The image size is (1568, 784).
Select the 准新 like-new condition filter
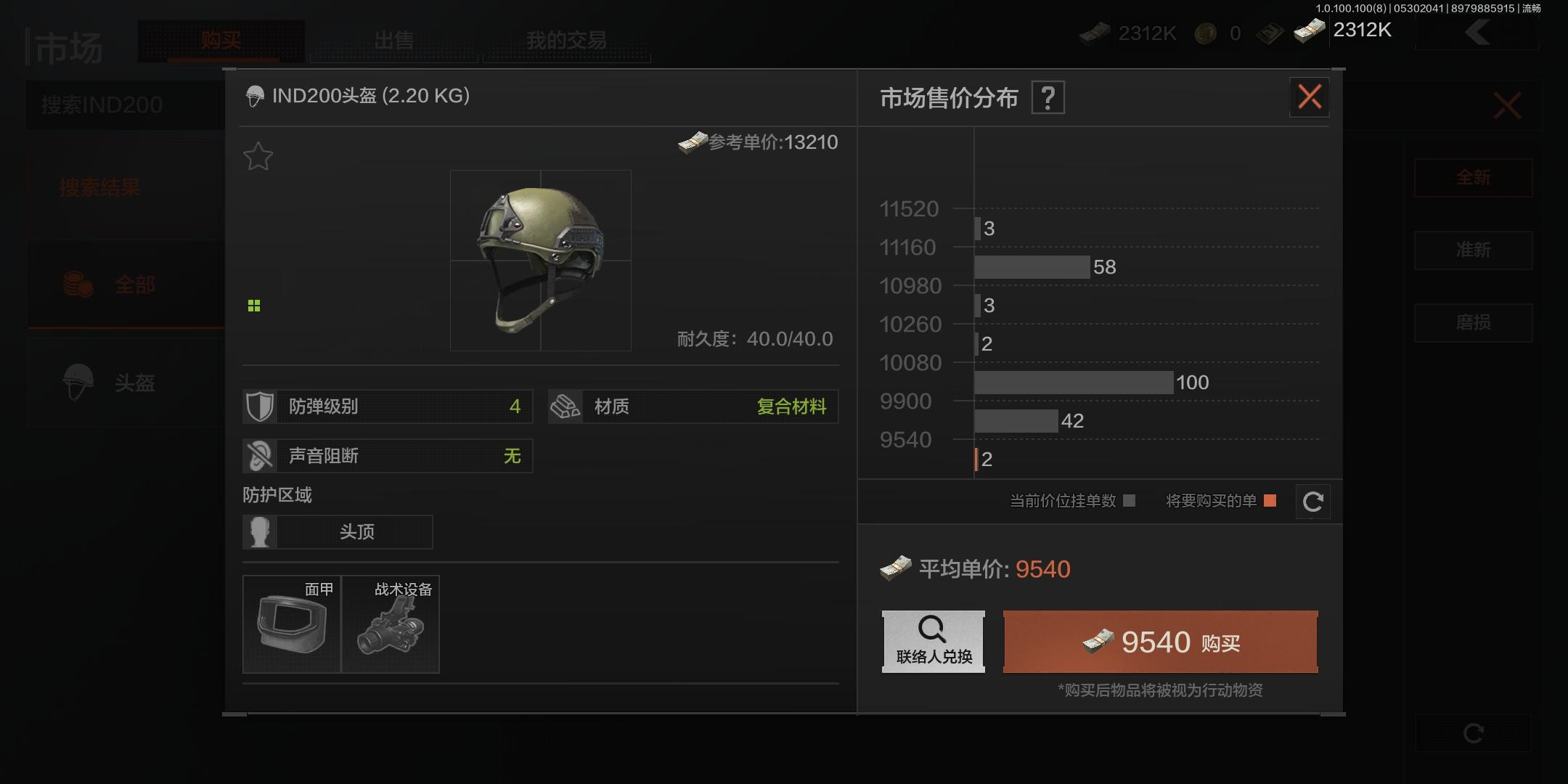pyautogui.click(x=1473, y=250)
